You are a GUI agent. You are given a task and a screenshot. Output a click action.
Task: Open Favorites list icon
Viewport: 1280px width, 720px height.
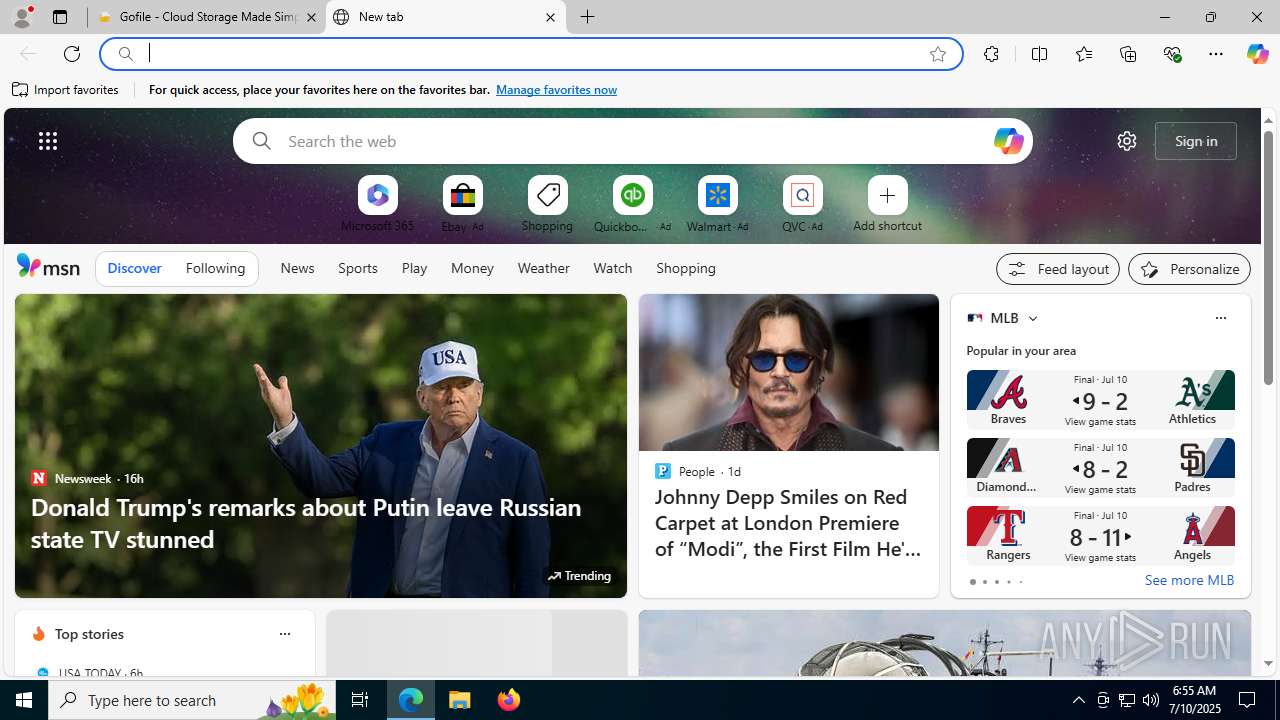(1084, 54)
